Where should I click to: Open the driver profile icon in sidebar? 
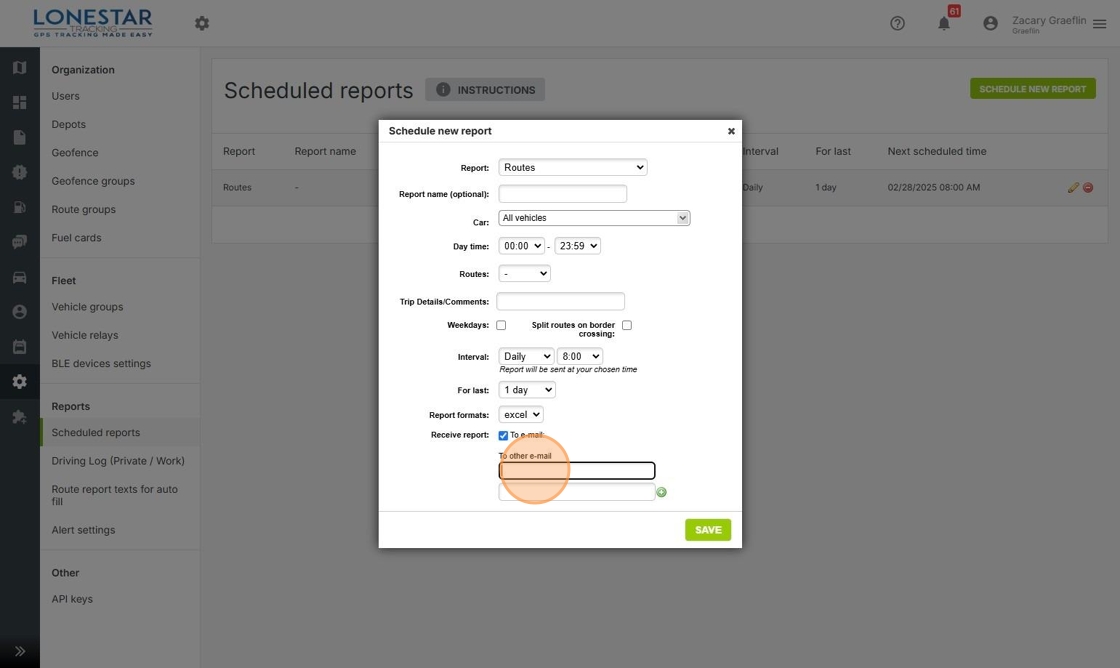tap(19, 311)
